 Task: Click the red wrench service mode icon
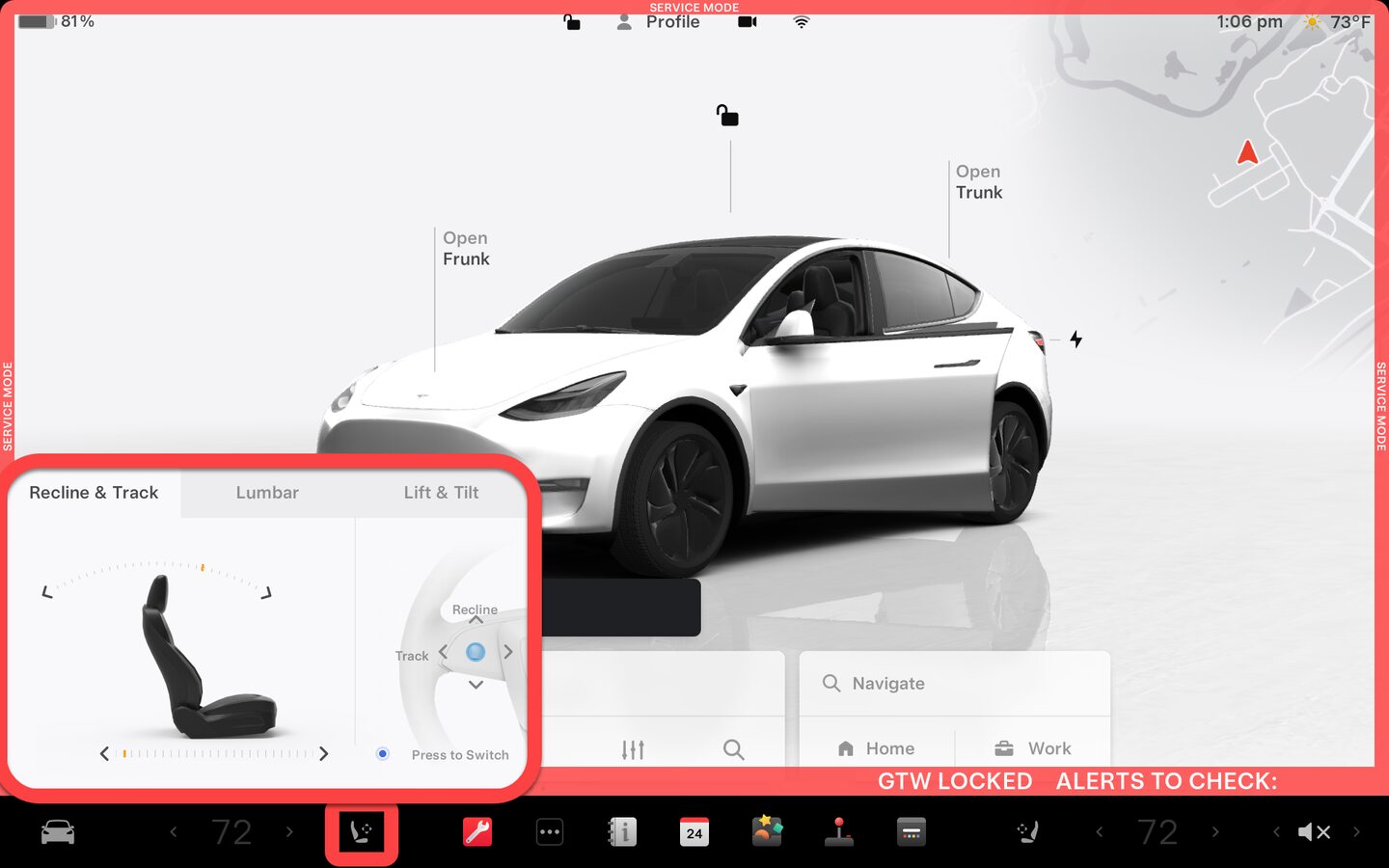[x=477, y=831]
